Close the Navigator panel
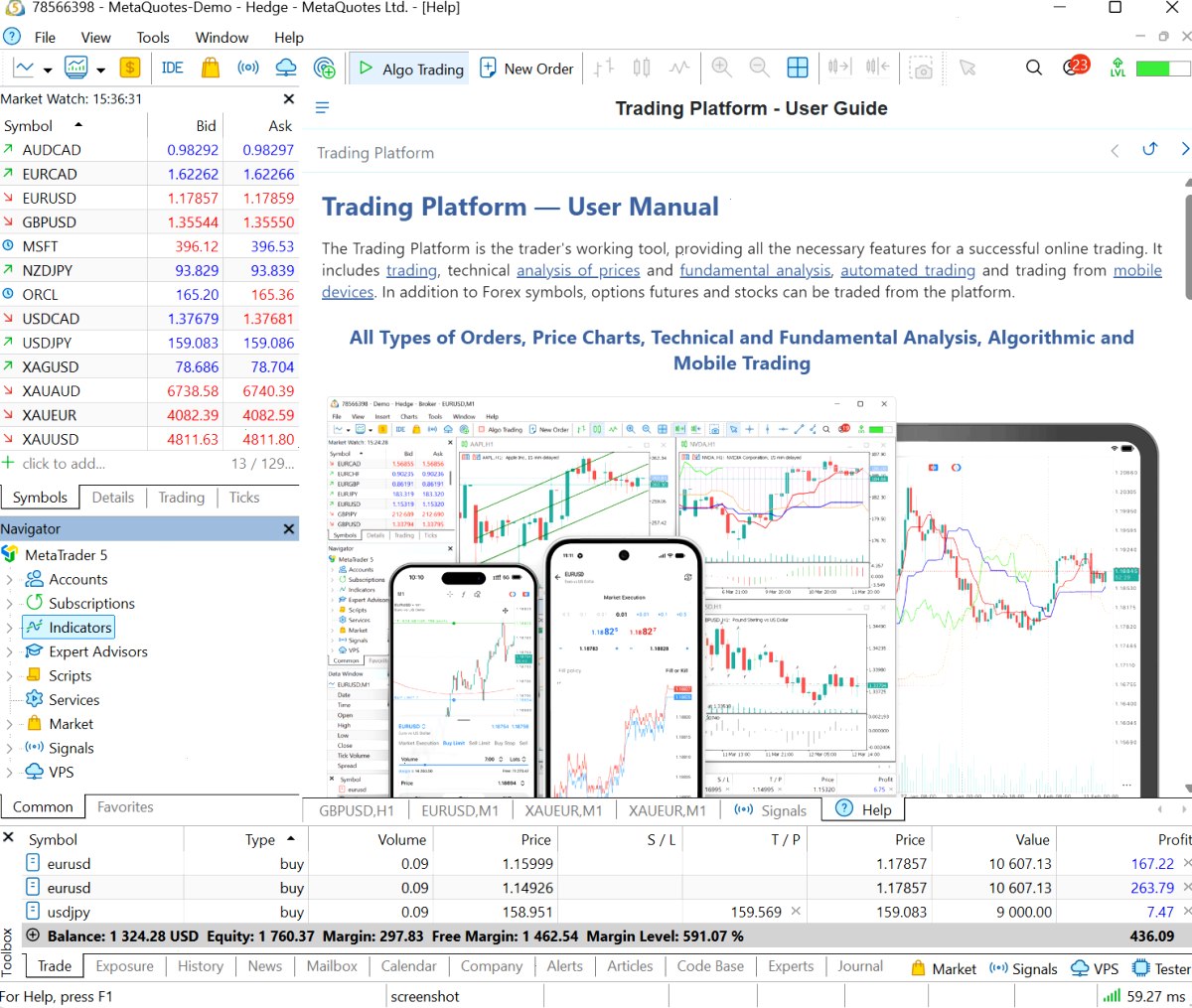Screen dimensions: 1192x1008 tap(289, 529)
